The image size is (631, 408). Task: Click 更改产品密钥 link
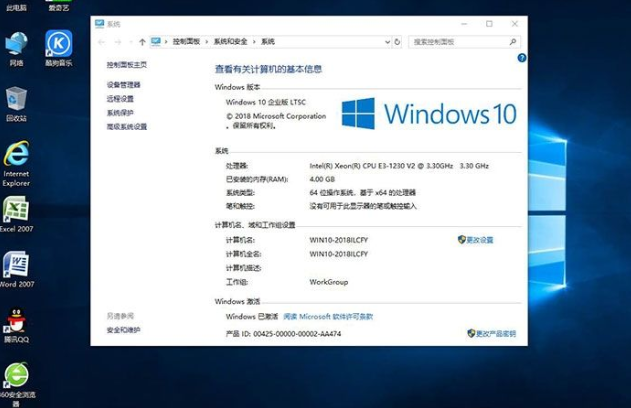491,333
